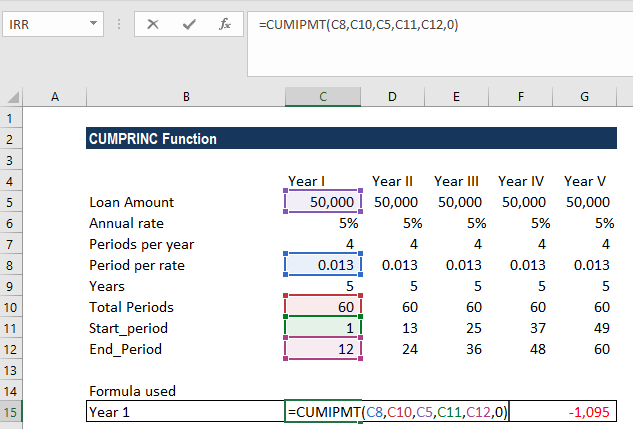Click the End_Period label

coord(126,349)
